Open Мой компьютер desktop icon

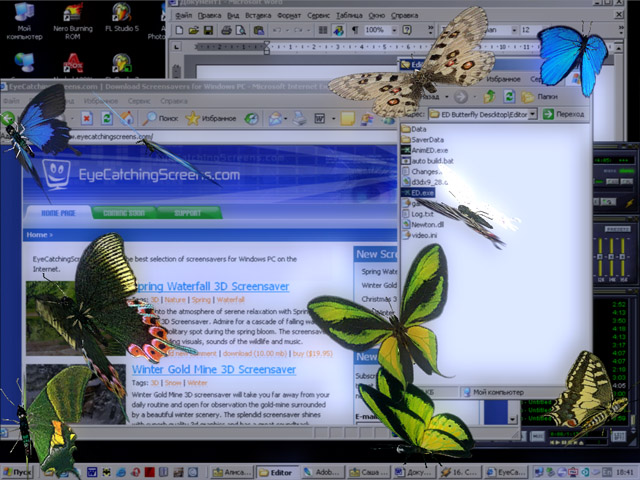24,20
